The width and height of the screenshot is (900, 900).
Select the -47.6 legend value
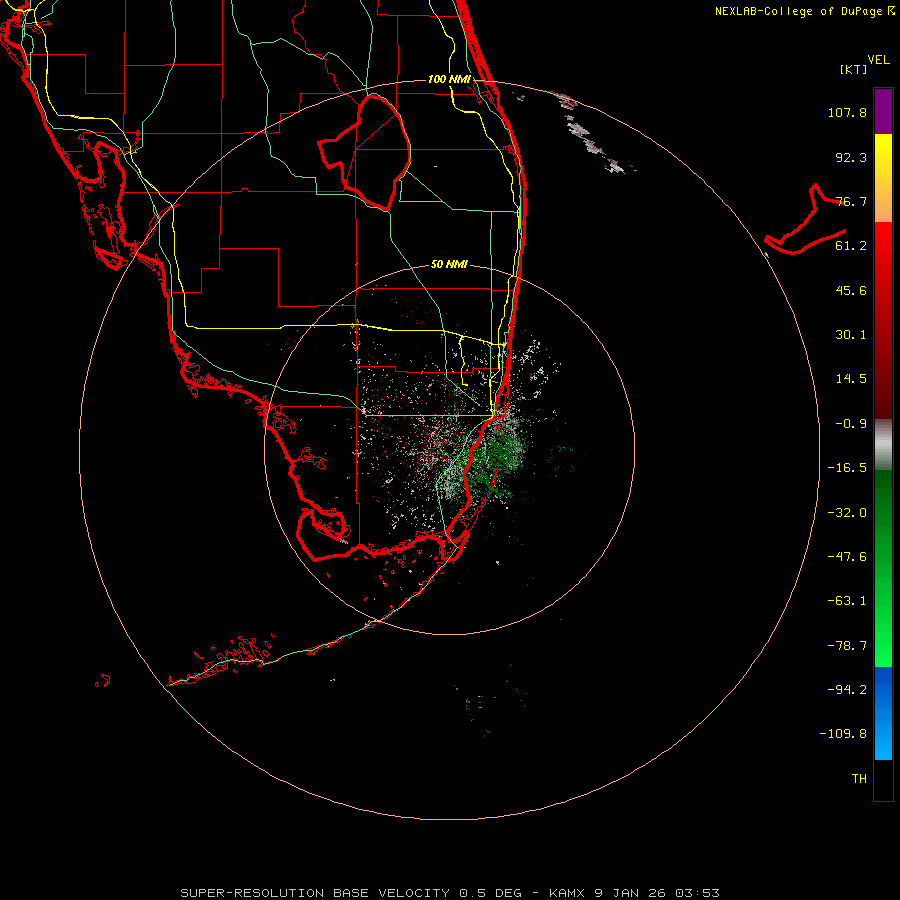click(x=847, y=557)
